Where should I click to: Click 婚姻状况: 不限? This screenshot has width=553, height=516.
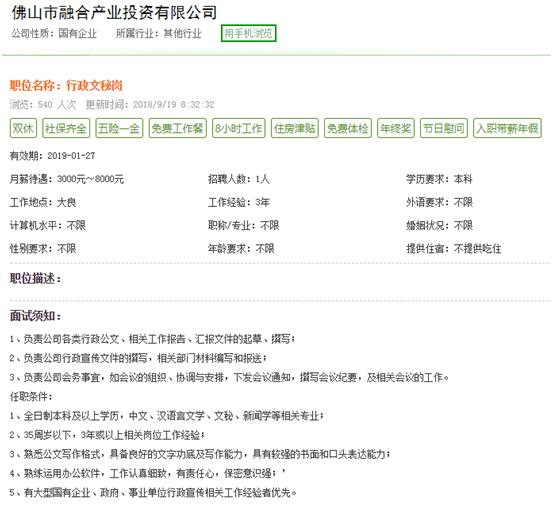[439, 225]
